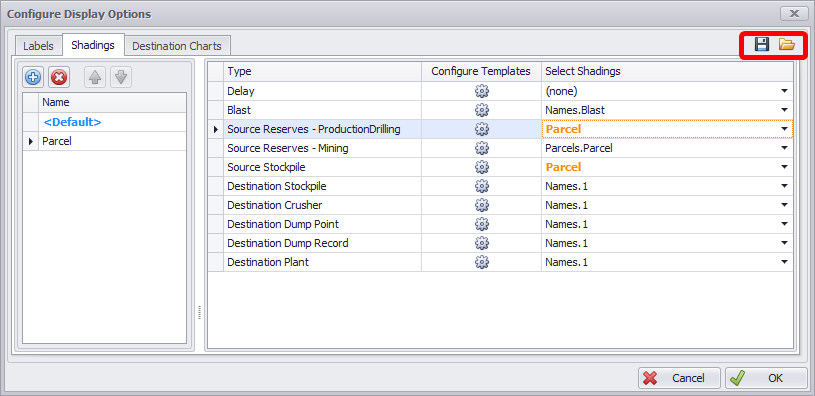The height and width of the screenshot is (396, 815).
Task: Switch to the Labels tab
Action: click(x=38, y=46)
